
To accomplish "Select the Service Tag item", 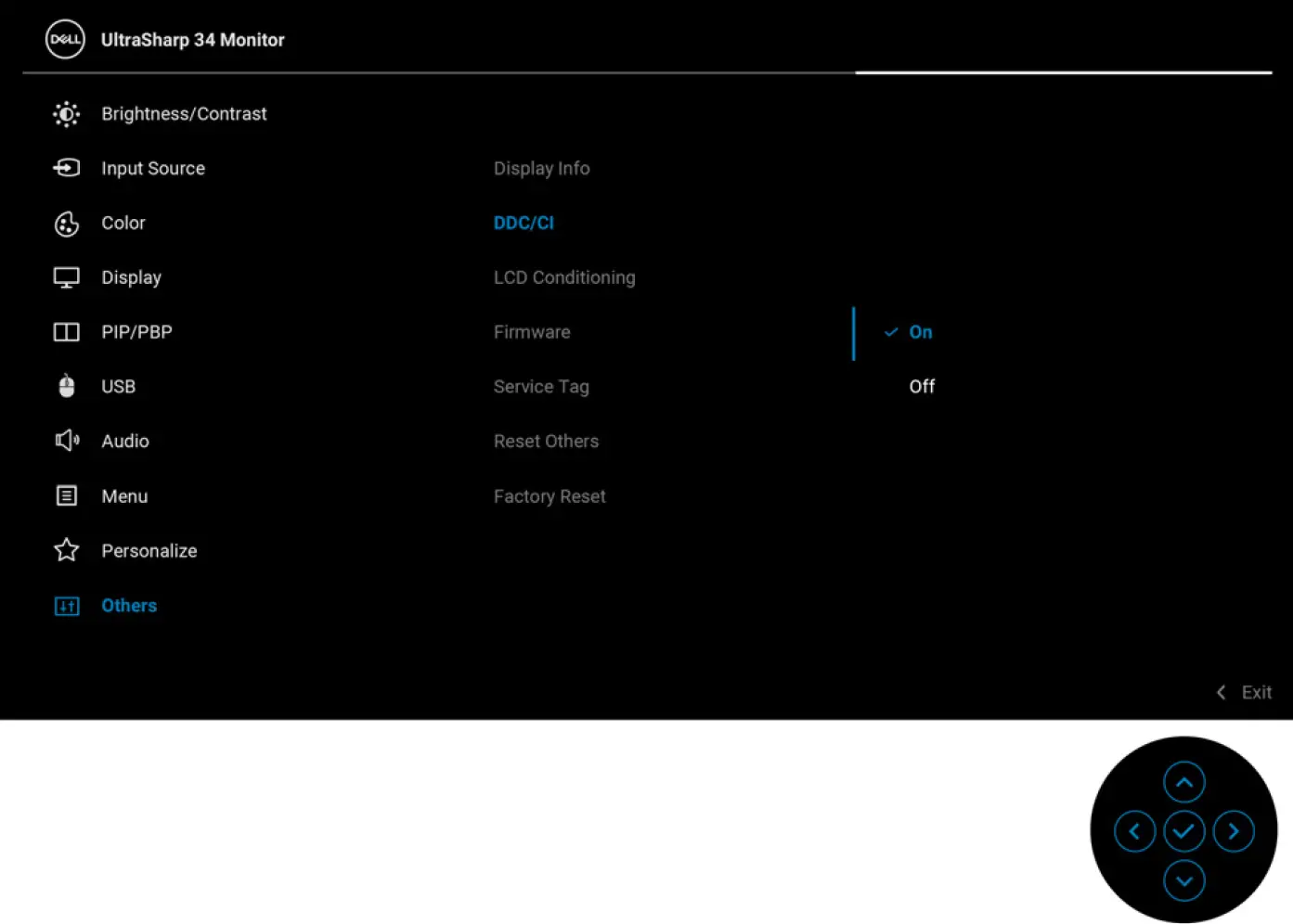I will pyautogui.click(x=541, y=387).
